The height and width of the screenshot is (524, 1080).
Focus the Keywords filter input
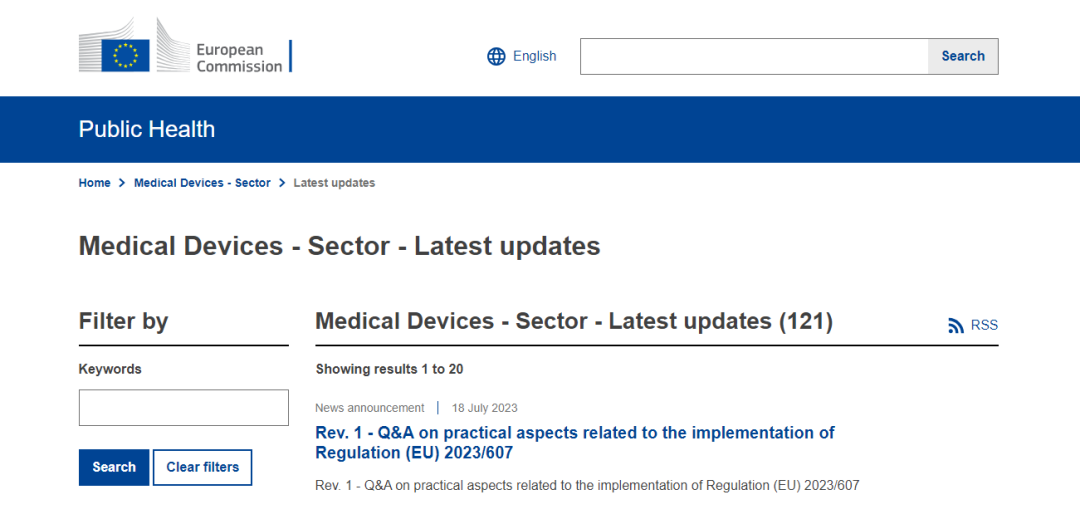(x=184, y=408)
